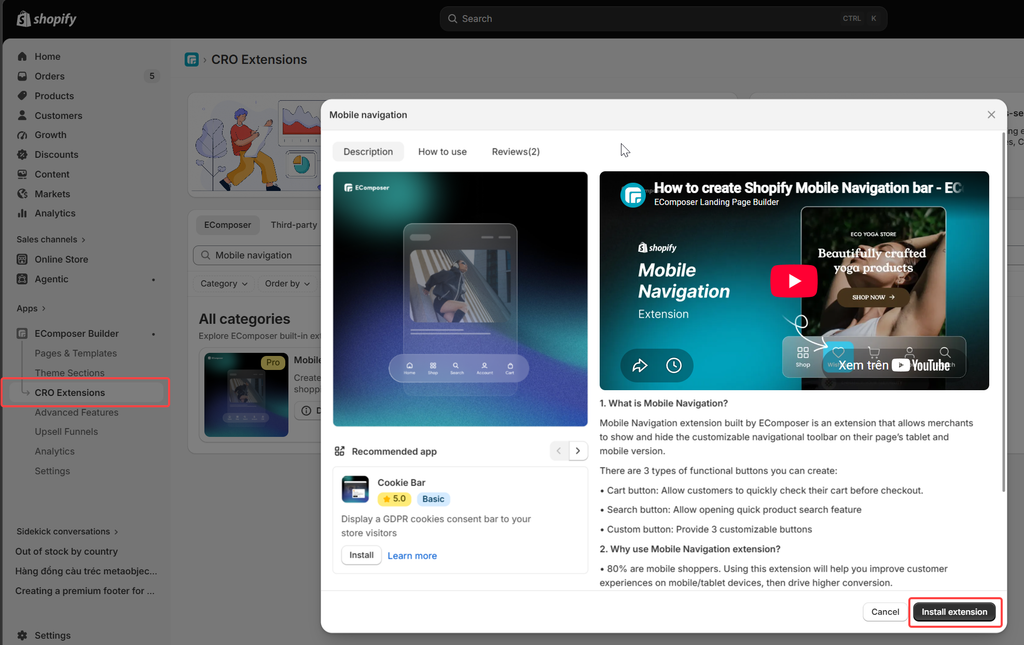The width and height of the screenshot is (1024, 645).
Task: Open Markets globe icon
Action: pyautogui.click(x=22, y=194)
